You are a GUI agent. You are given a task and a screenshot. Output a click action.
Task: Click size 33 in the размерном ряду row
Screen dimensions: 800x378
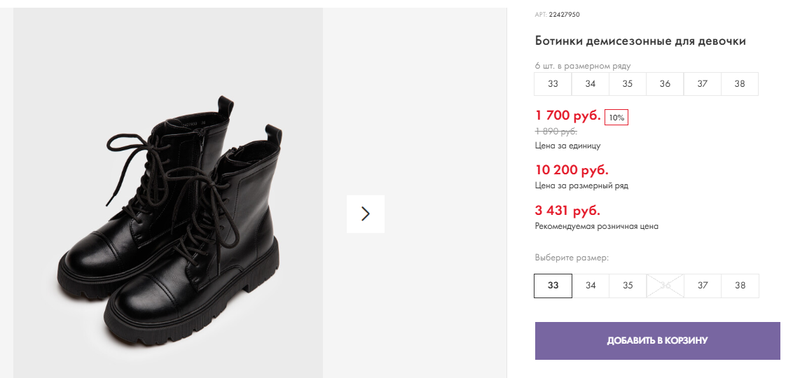coord(553,84)
